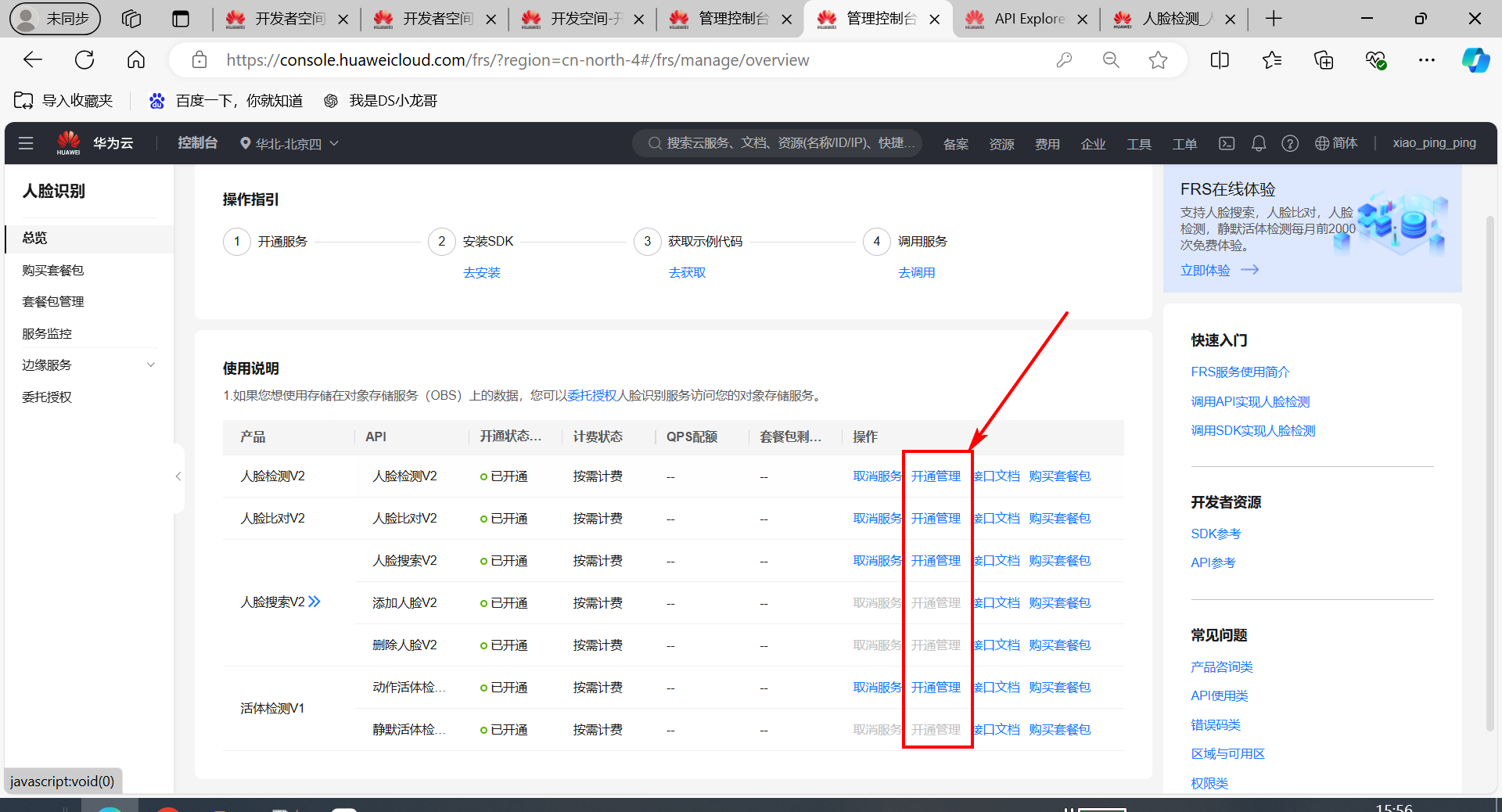Click the cloud services search box

[778, 143]
